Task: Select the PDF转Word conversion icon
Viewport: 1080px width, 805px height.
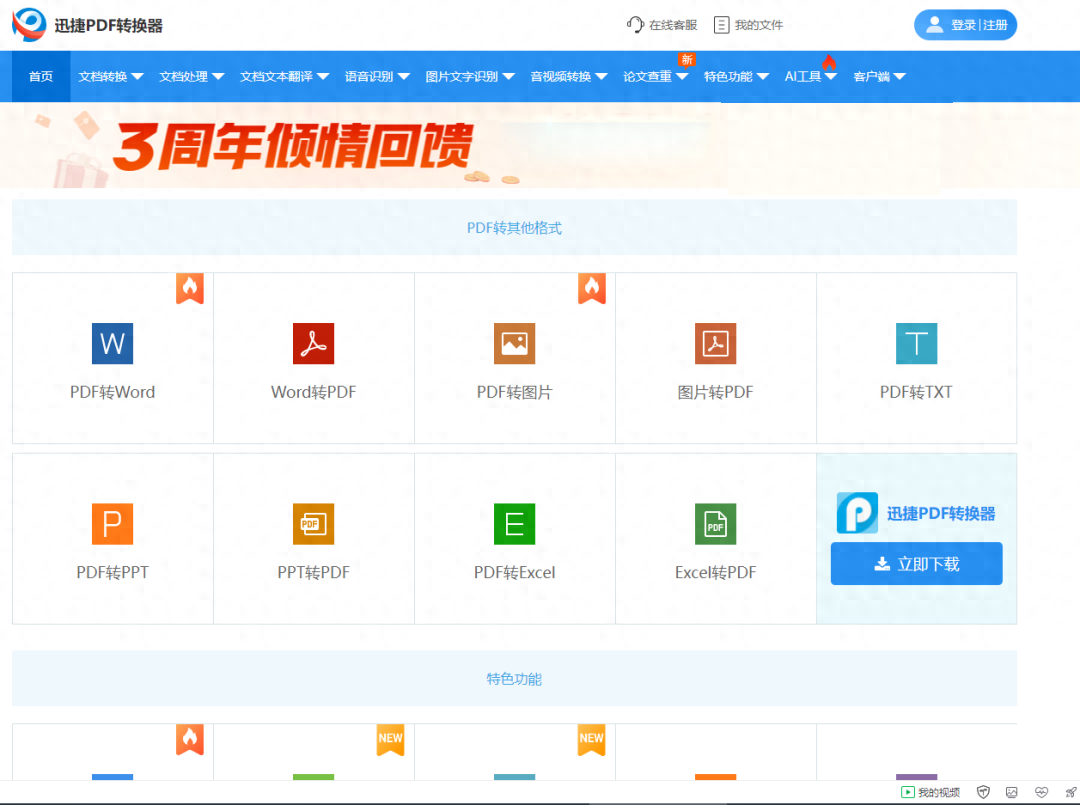Action: click(x=112, y=343)
